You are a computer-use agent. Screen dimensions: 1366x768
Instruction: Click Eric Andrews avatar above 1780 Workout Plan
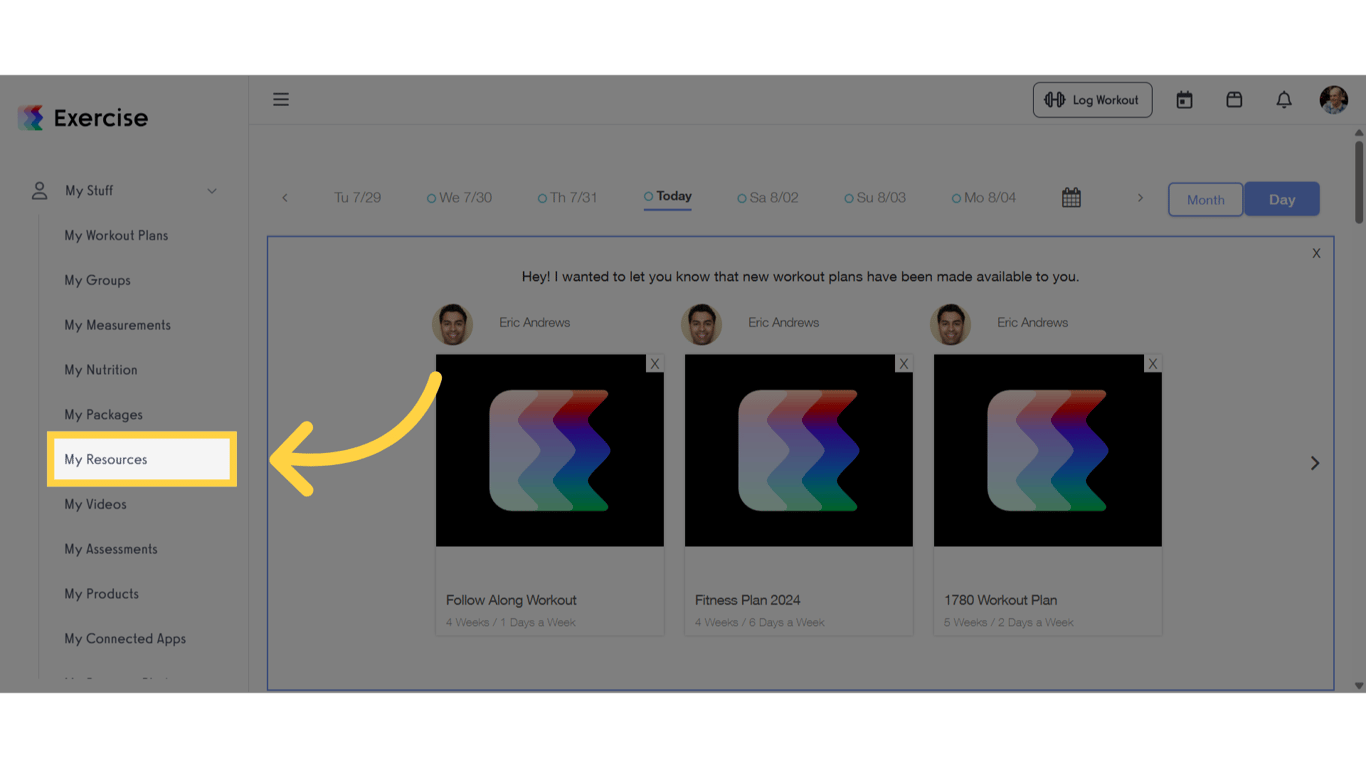(x=951, y=325)
